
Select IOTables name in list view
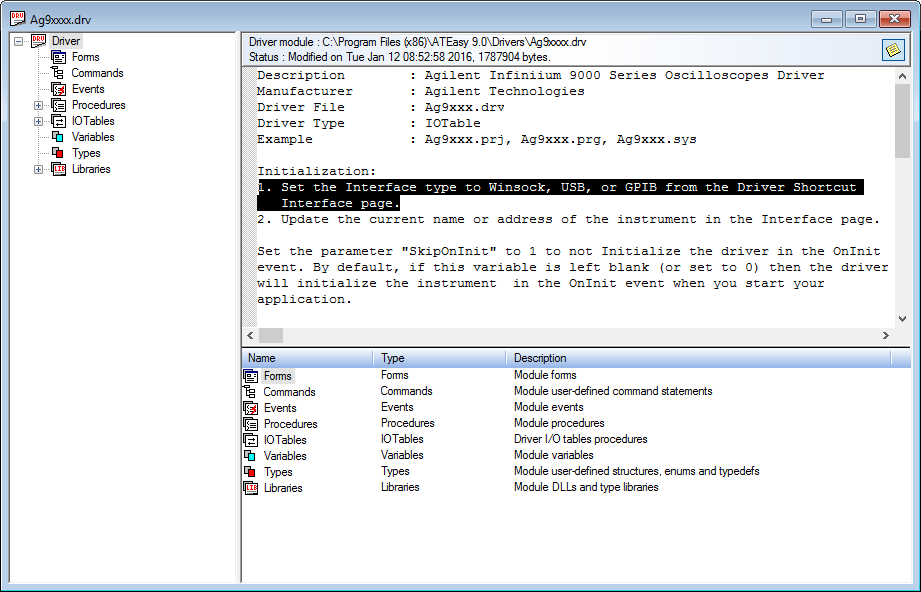click(285, 439)
